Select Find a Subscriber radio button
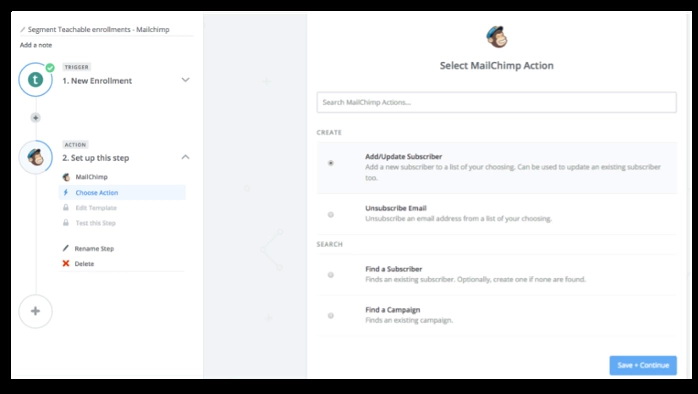 (331, 275)
